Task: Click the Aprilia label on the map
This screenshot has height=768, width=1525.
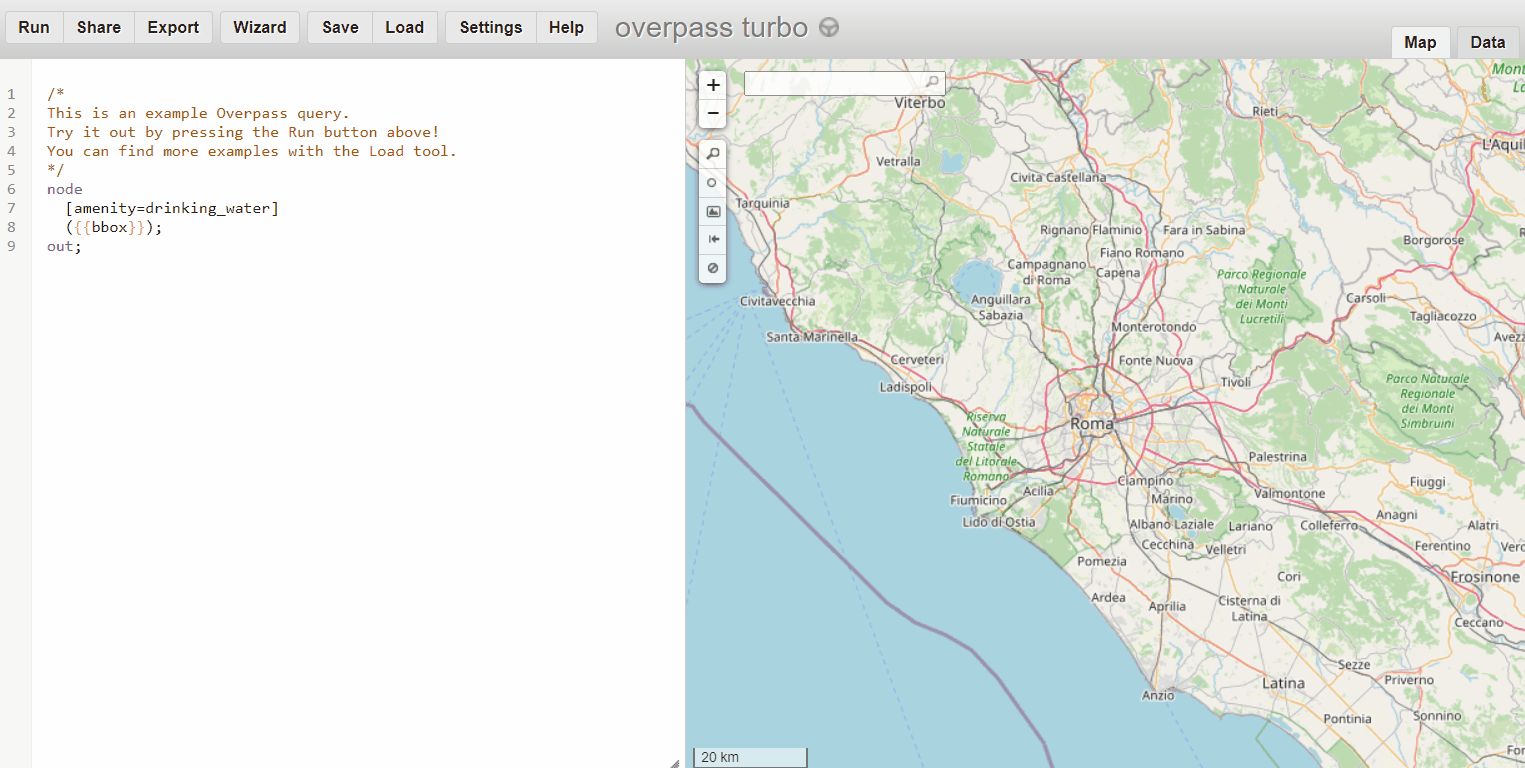Action: [x=1167, y=606]
